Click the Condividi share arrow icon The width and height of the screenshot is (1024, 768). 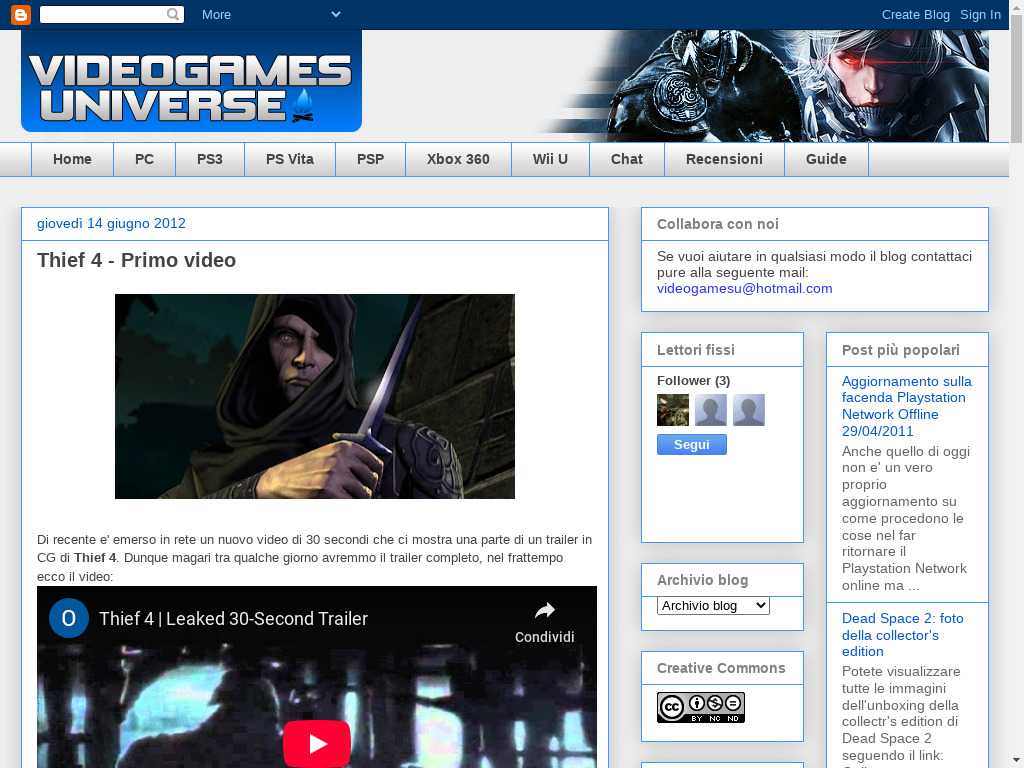545,611
